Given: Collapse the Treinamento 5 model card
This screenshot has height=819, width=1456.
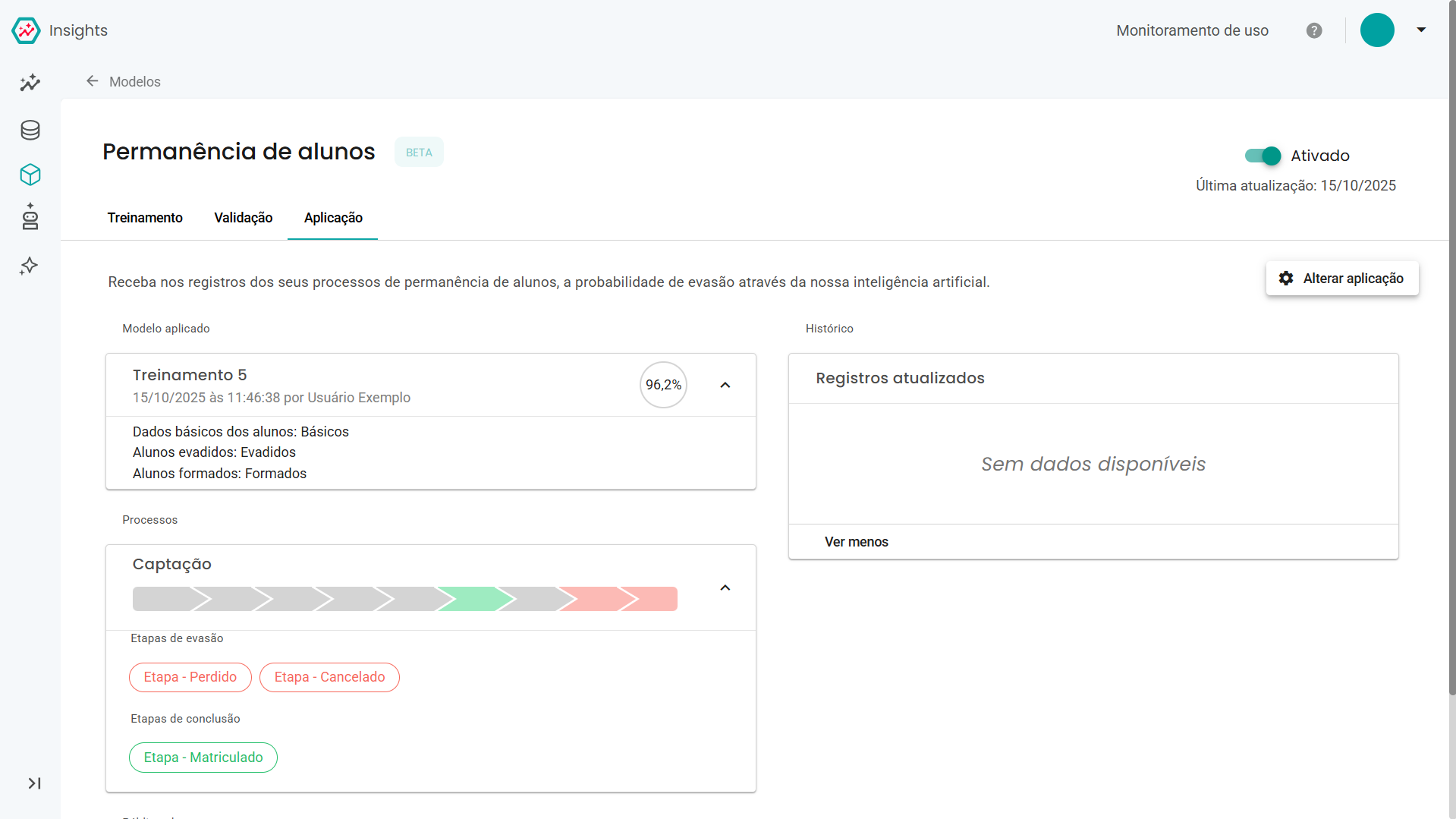Looking at the screenshot, I should [x=725, y=385].
